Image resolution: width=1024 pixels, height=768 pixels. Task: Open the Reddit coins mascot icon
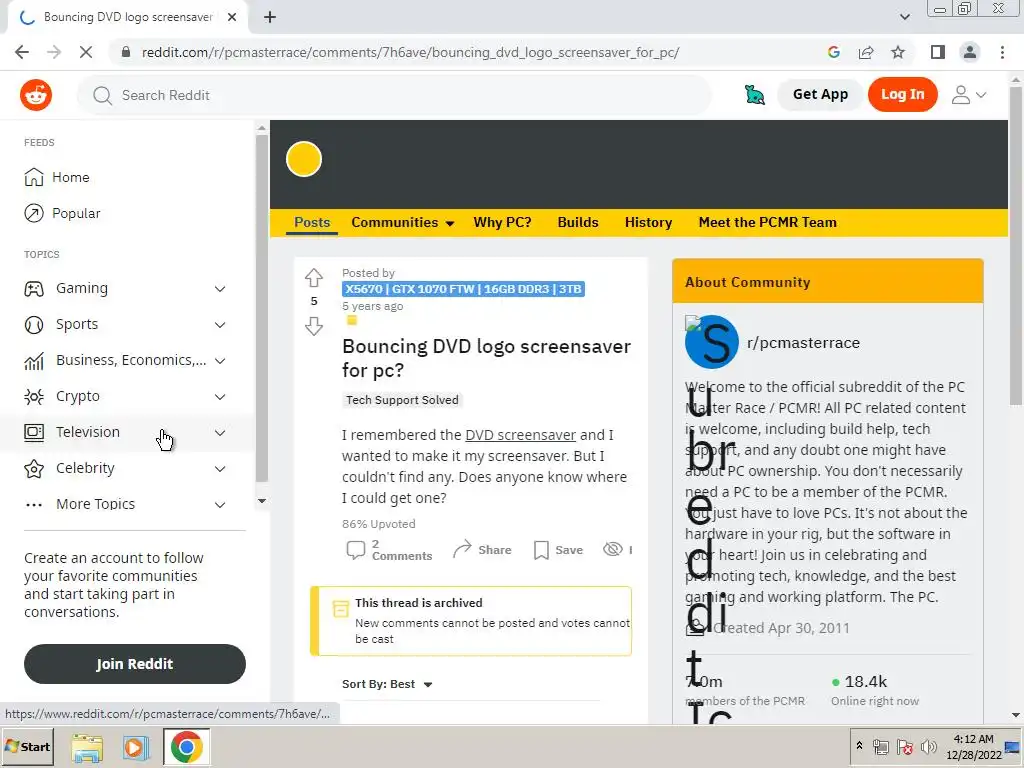tap(755, 95)
